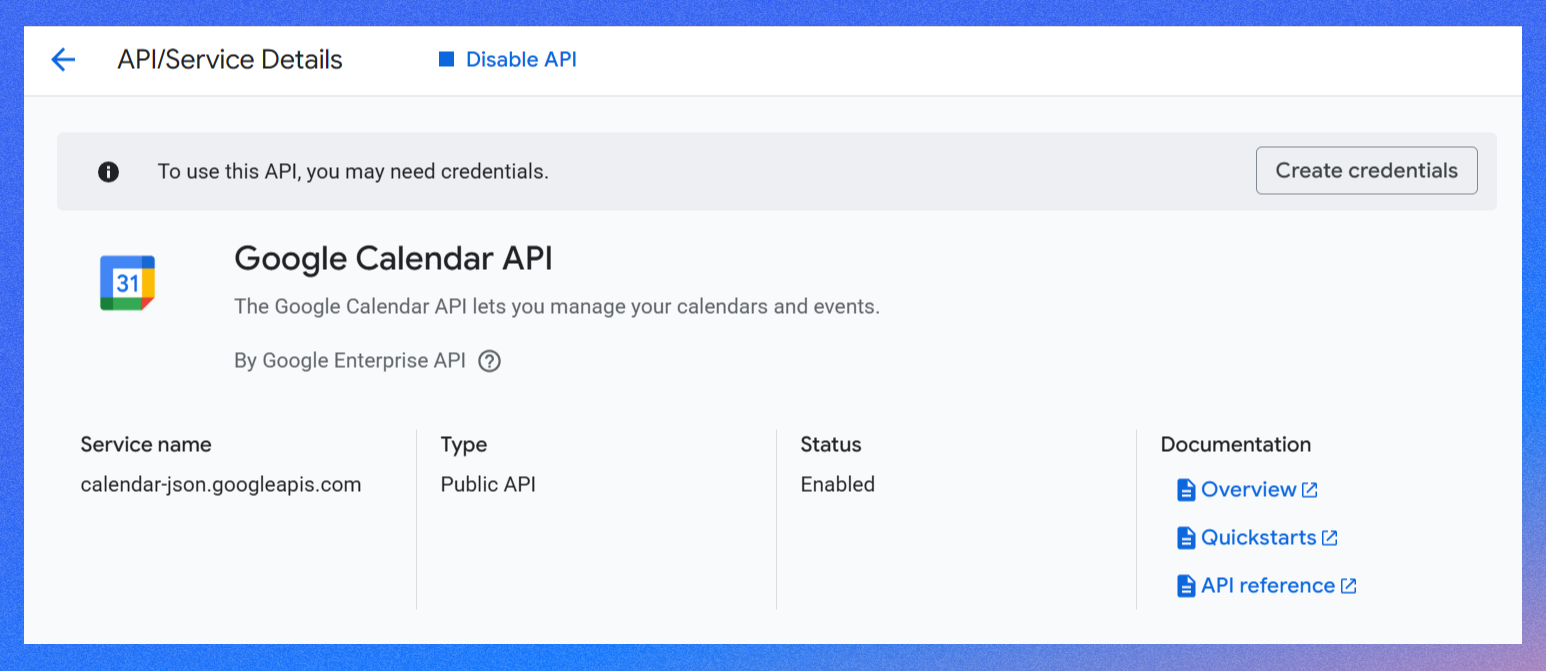Click the Disable API button
1547x671 pixels.
point(508,60)
